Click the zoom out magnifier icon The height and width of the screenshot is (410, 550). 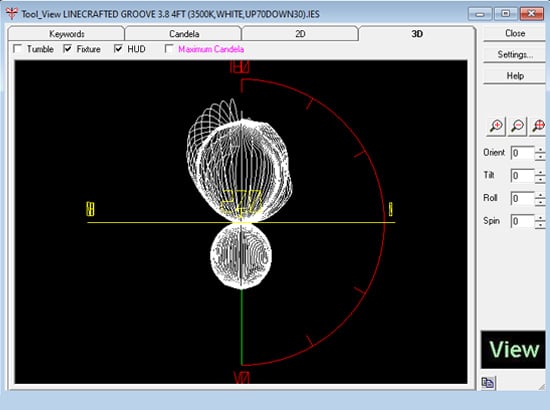click(x=517, y=126)
